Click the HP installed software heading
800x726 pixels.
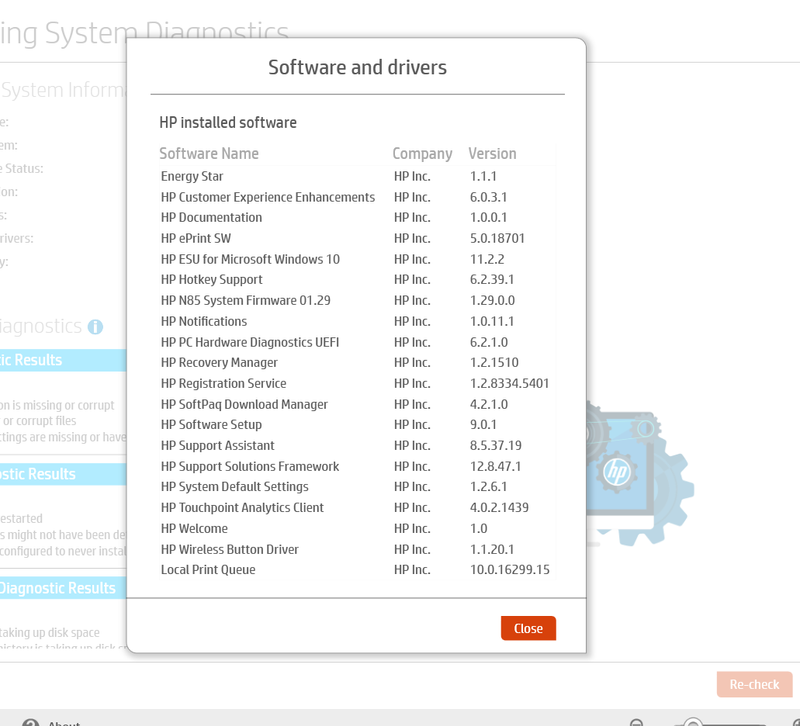pos(228,122)
